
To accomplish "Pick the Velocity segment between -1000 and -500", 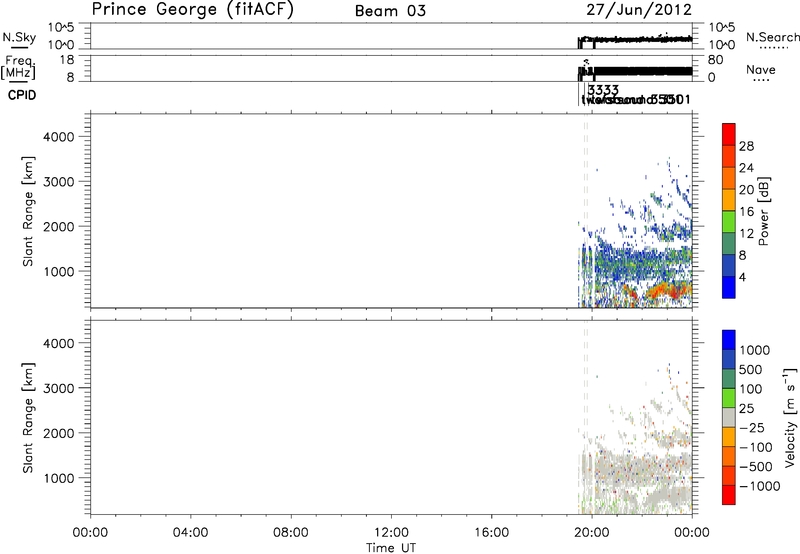I will [729, 476].
